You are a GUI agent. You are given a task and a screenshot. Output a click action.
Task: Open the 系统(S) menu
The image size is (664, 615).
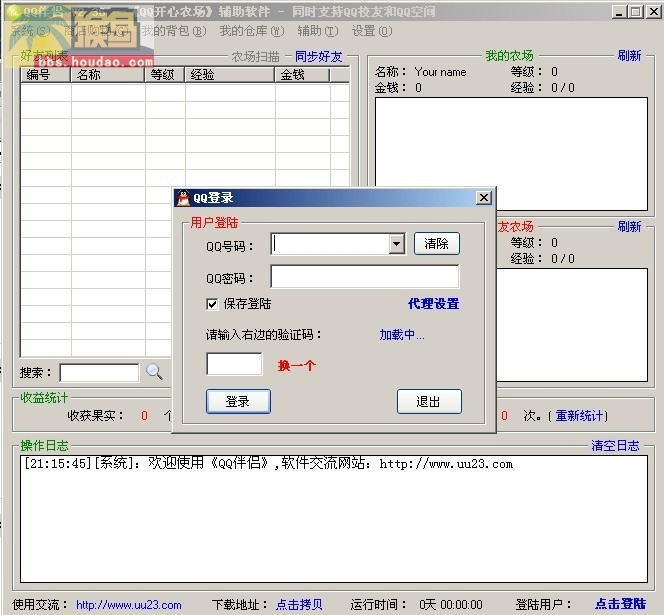click(x=30, y=30)
